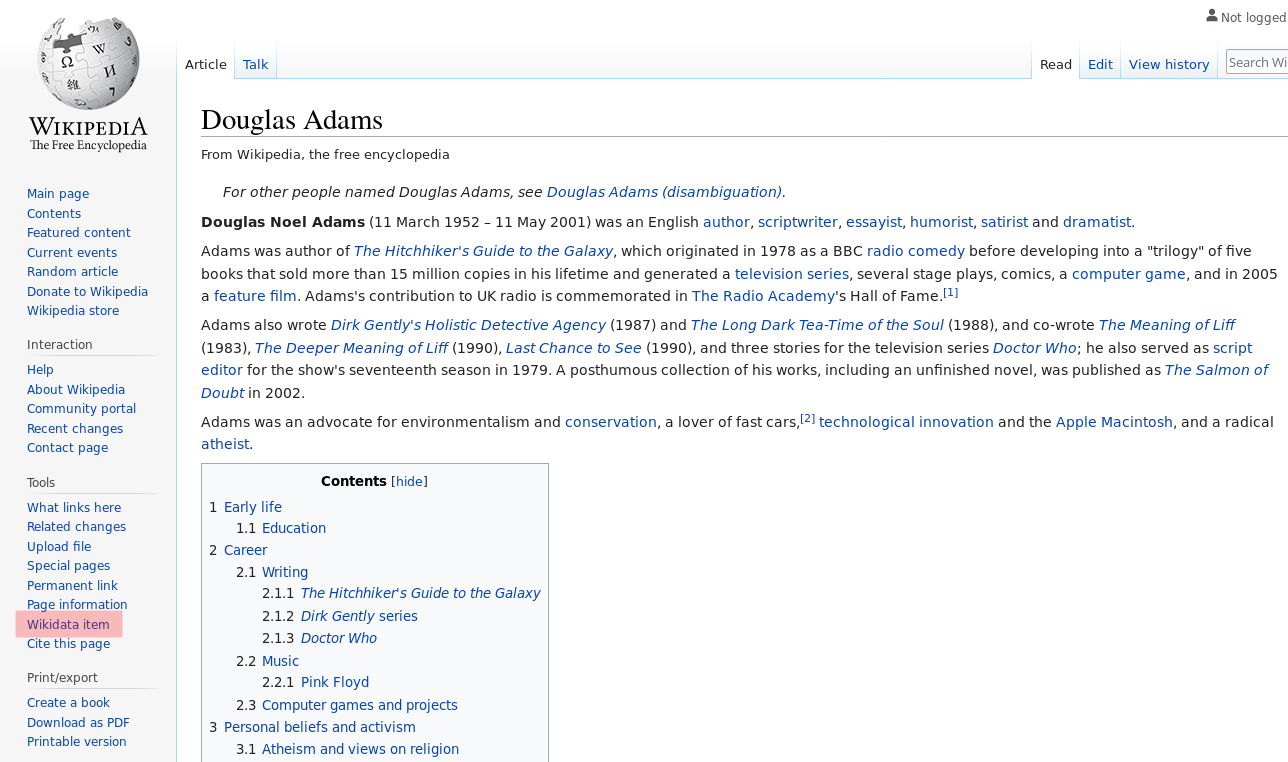The height and width of the screenshot is (762, 1288).
Task: Select Download as PDF
Action: tap(78, 721)
